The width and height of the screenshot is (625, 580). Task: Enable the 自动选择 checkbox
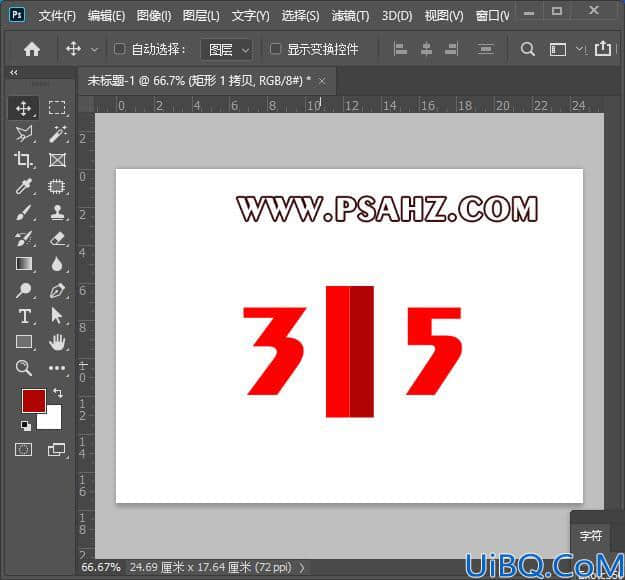(x=119, y=49)
